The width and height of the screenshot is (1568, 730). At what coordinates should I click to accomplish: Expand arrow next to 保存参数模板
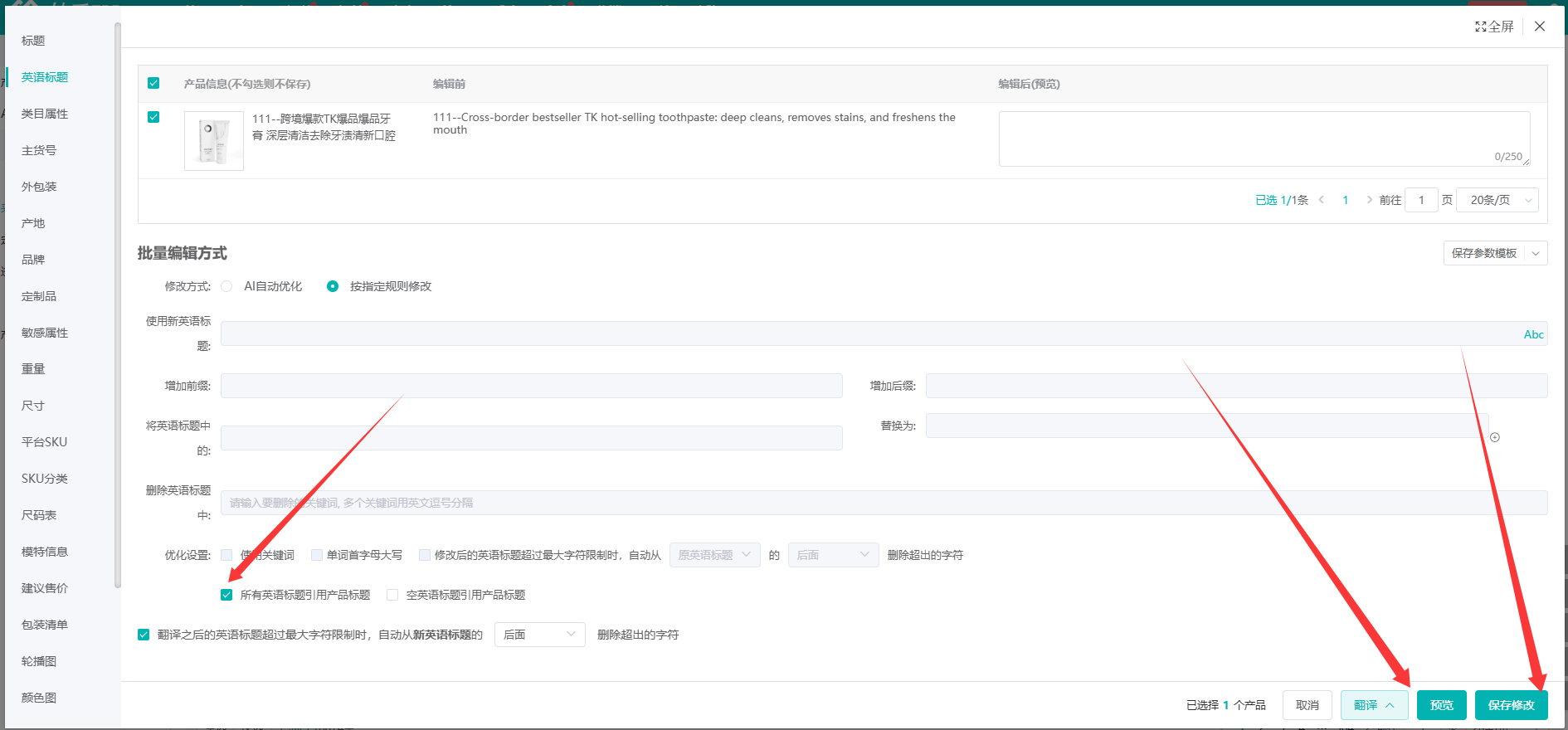pyautogui.click(x=1536, y=253)
